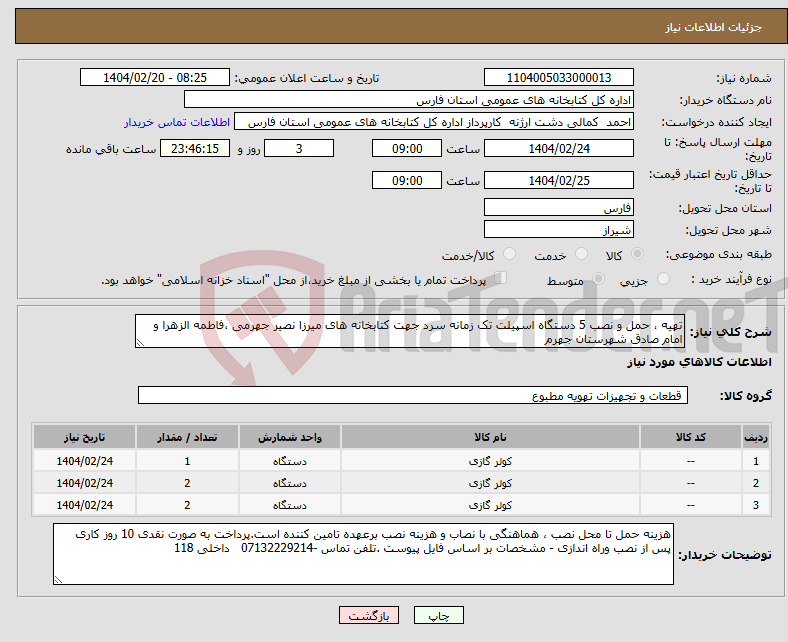Viewport: 788px width, 642px height.
Task: Select the خدمت radio button
Action: (x=581, y=254)
